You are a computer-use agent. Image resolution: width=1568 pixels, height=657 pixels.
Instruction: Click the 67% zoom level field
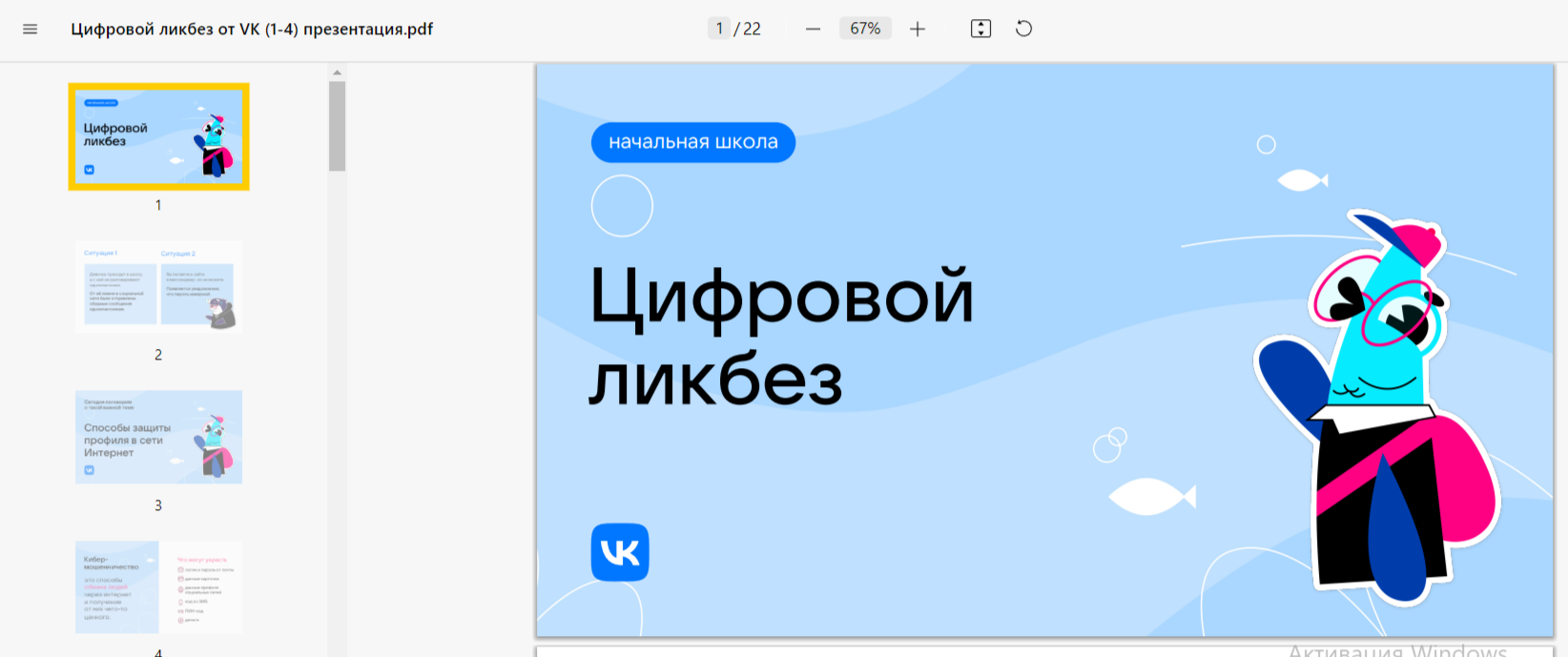[865, 29]
